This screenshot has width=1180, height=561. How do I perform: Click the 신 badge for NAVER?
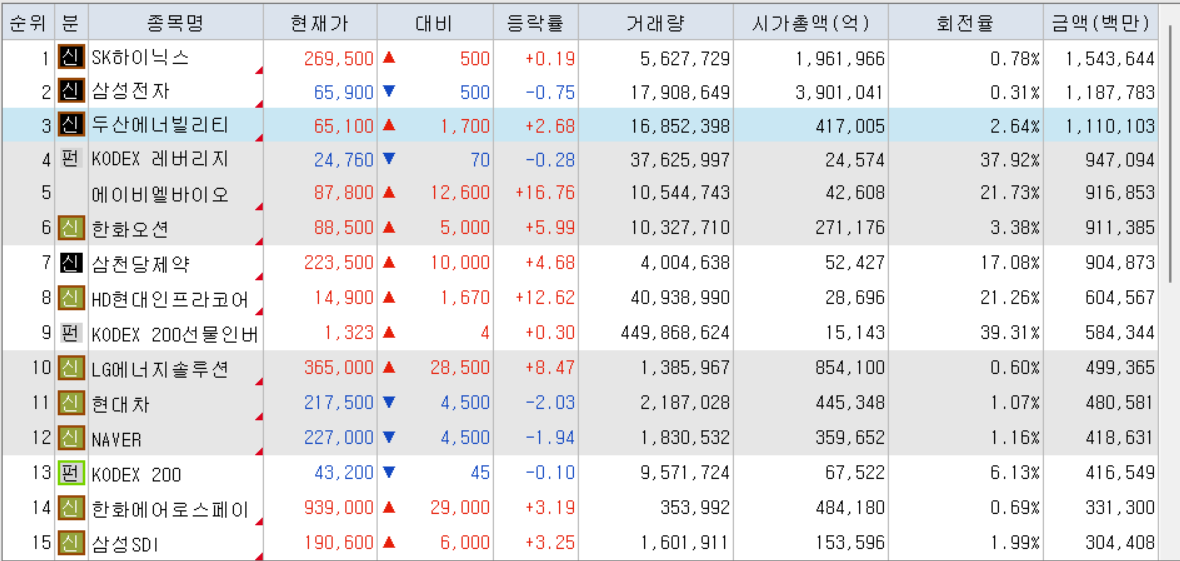tap(70, 437)
